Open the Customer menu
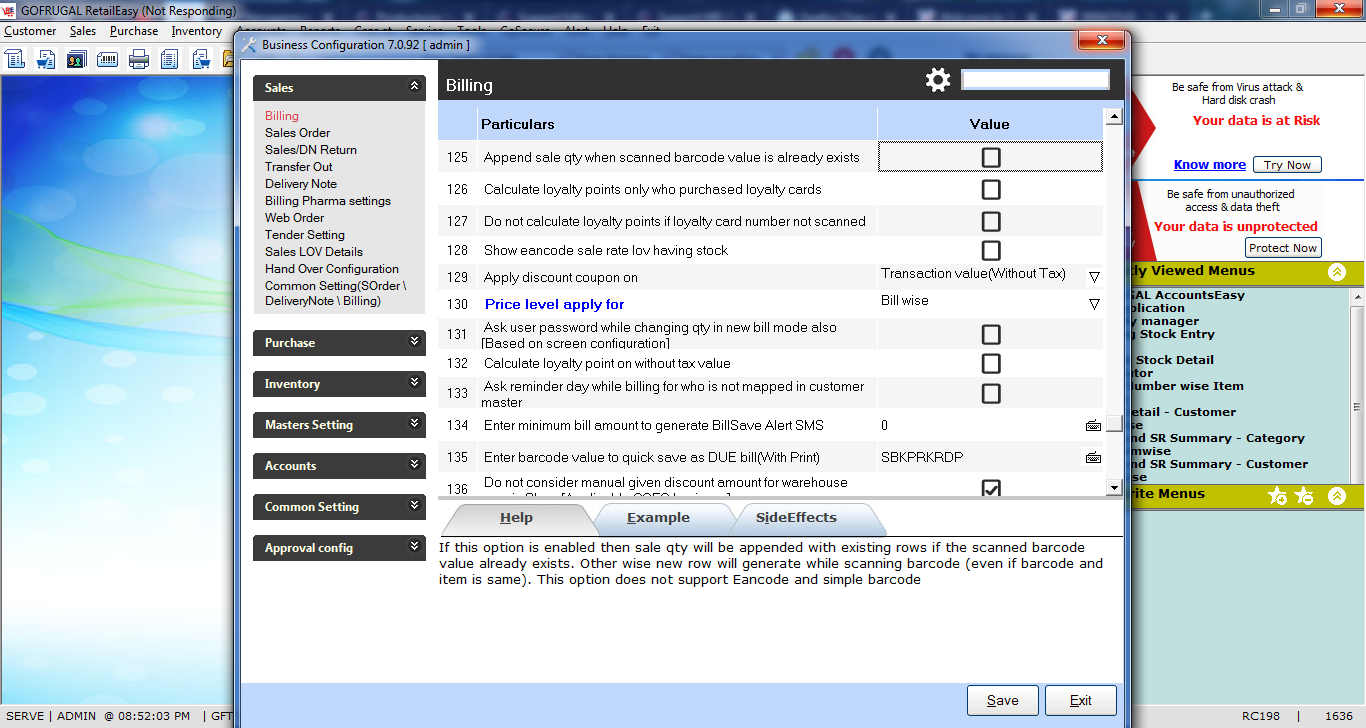Image resolution: width=1366 pixels, height=728 pixels. click(x=30, y=31)
